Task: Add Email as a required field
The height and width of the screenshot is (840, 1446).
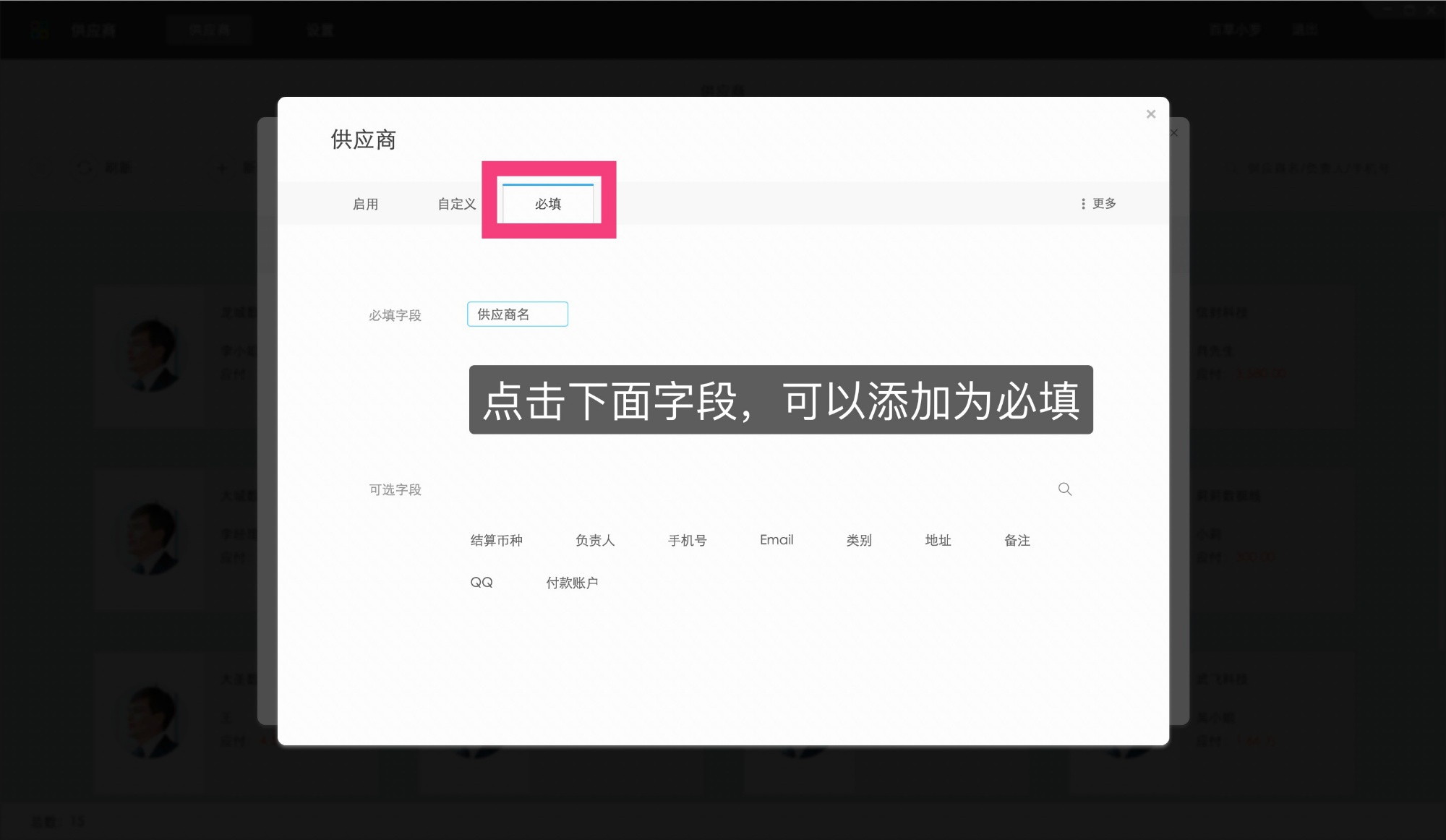Action: 776,540
